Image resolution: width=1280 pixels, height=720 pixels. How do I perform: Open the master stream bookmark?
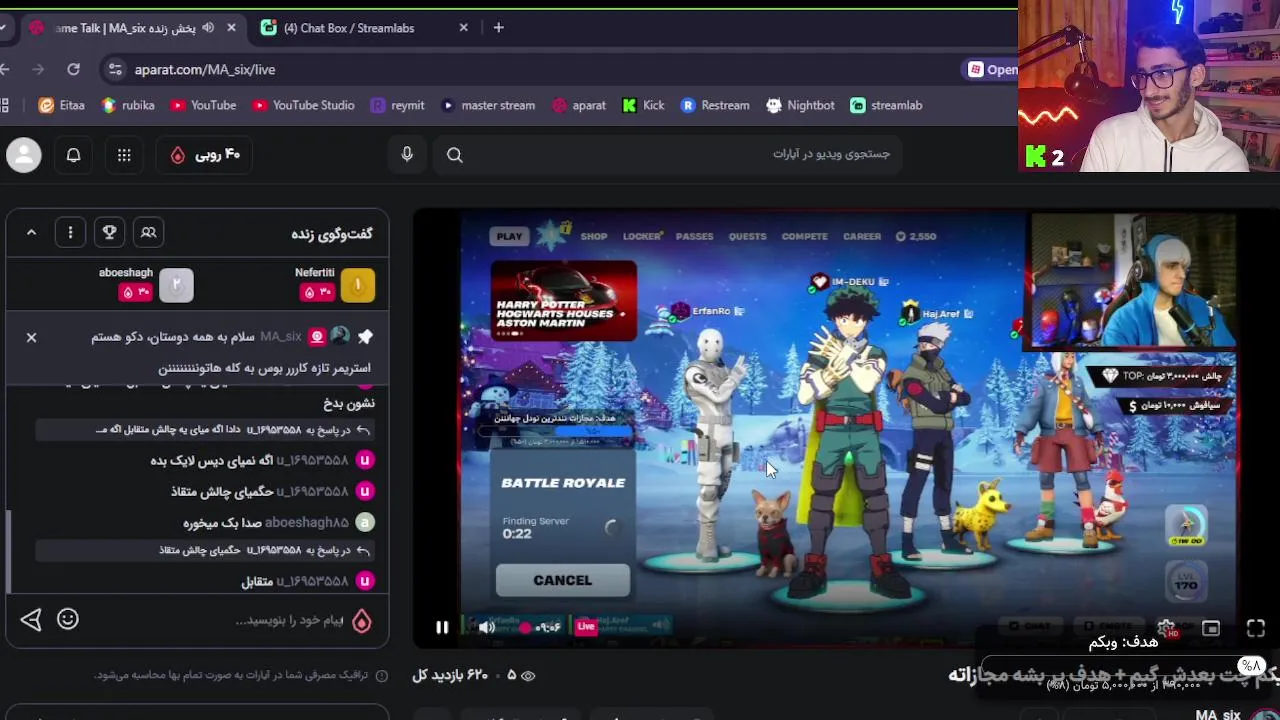[488, 105]
